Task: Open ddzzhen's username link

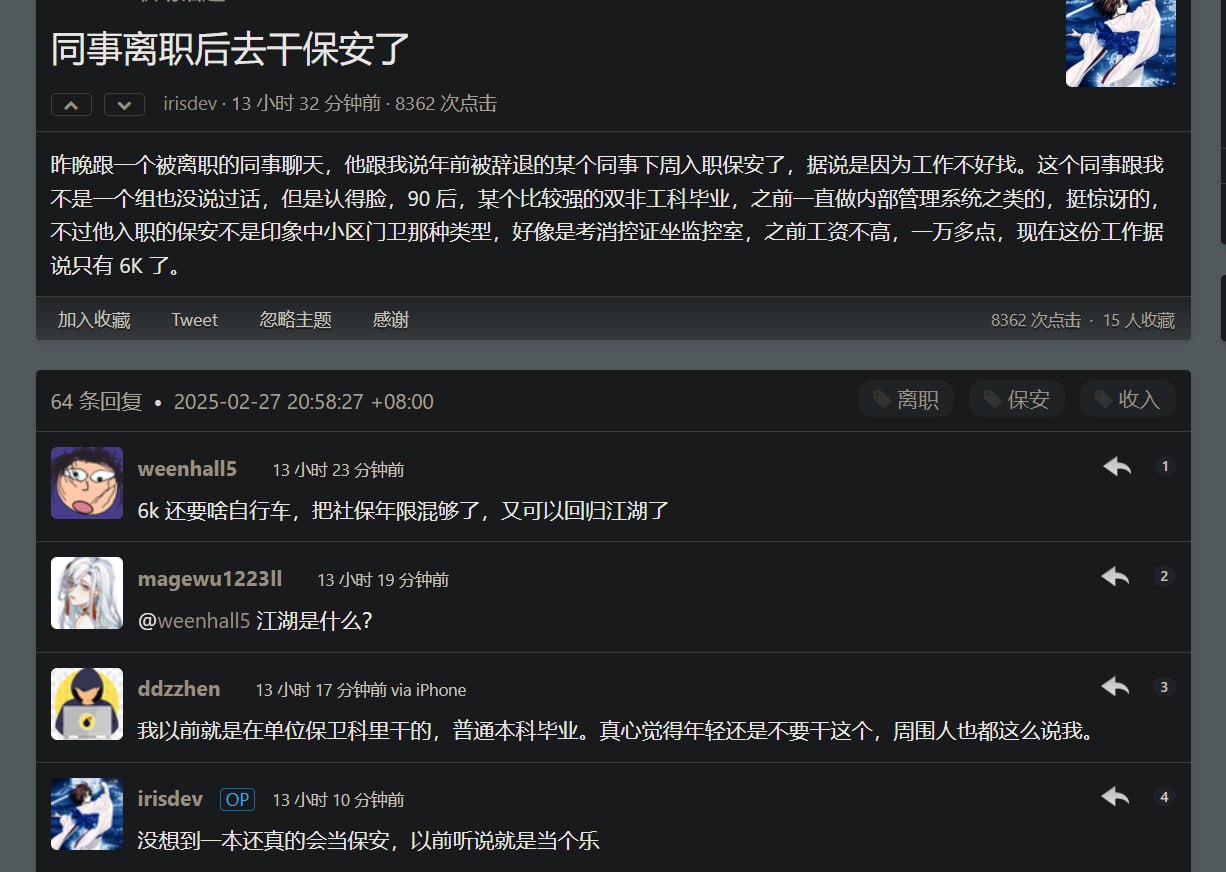Action: 179,689
